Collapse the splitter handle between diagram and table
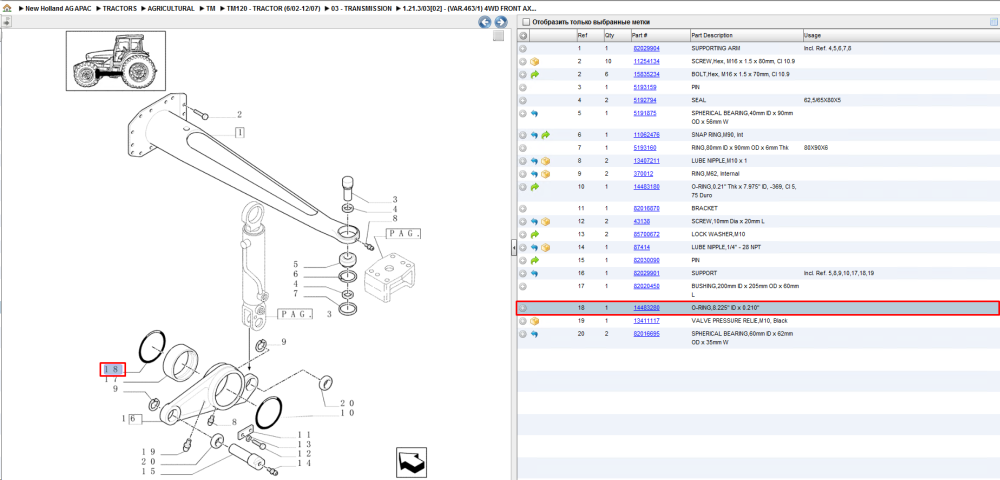 pos(513,249)
